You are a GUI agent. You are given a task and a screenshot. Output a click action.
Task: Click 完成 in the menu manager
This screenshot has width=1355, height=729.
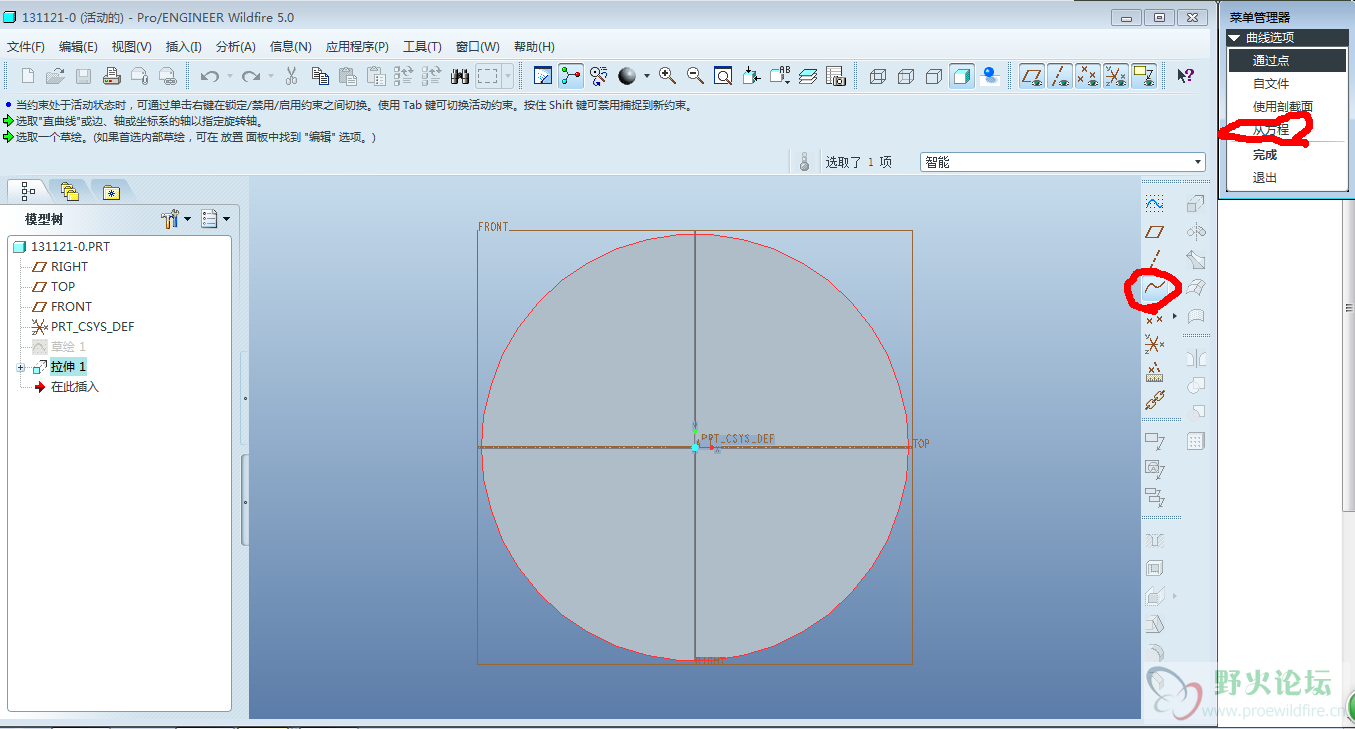(1265, 155)
